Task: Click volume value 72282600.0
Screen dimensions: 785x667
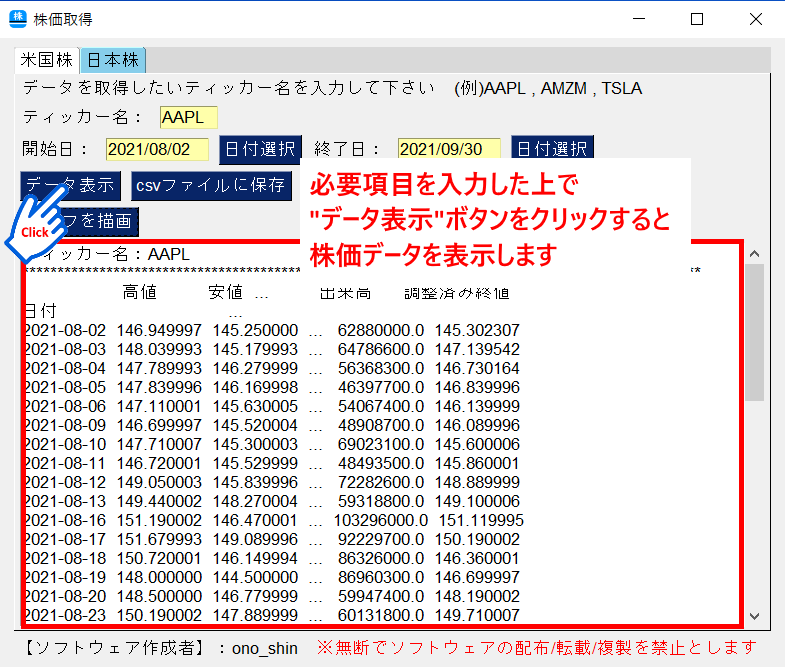Action: [381, 483]
